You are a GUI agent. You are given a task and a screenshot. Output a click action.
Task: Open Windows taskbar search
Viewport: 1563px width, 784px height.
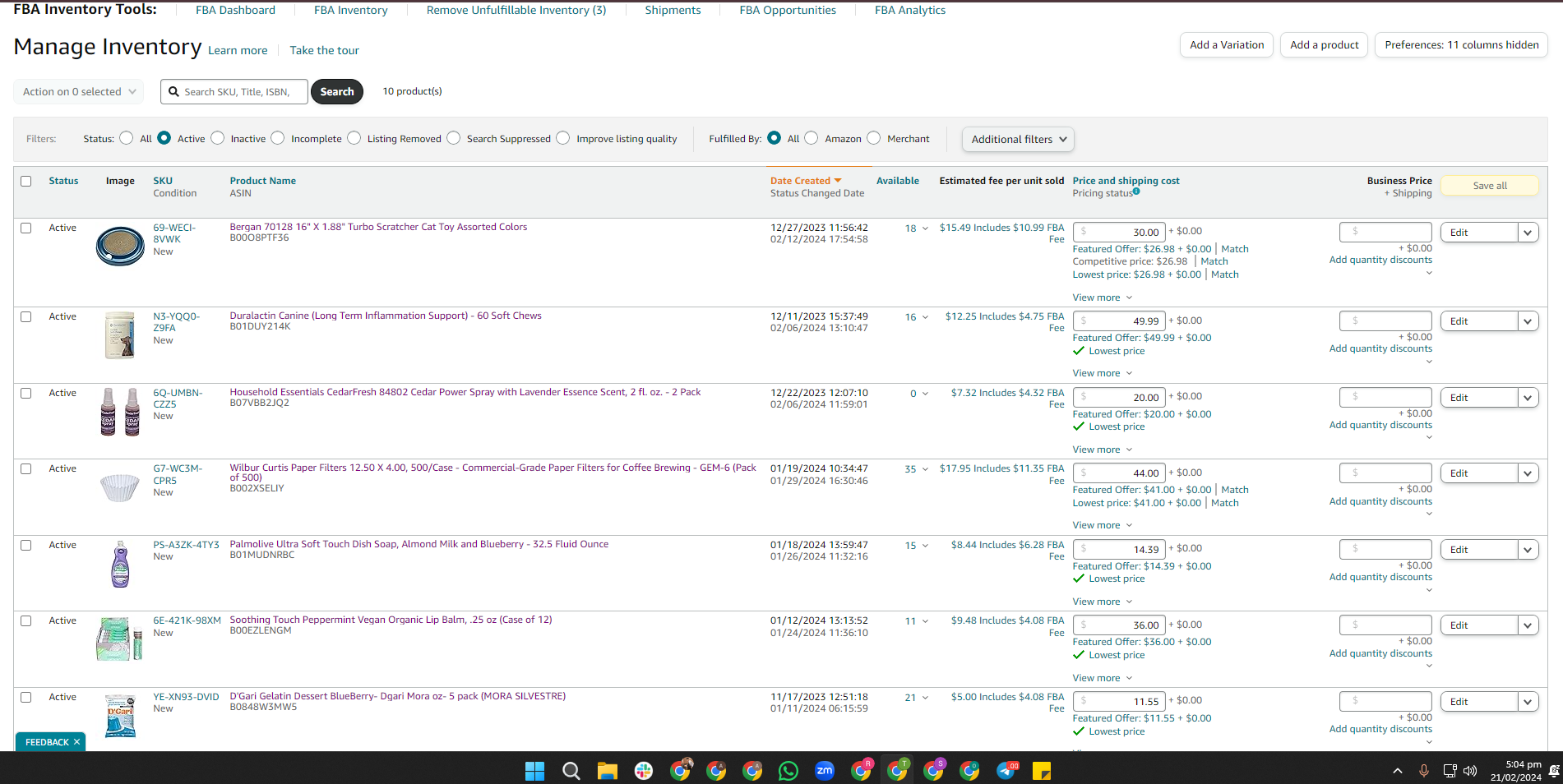tap(571, 771)
